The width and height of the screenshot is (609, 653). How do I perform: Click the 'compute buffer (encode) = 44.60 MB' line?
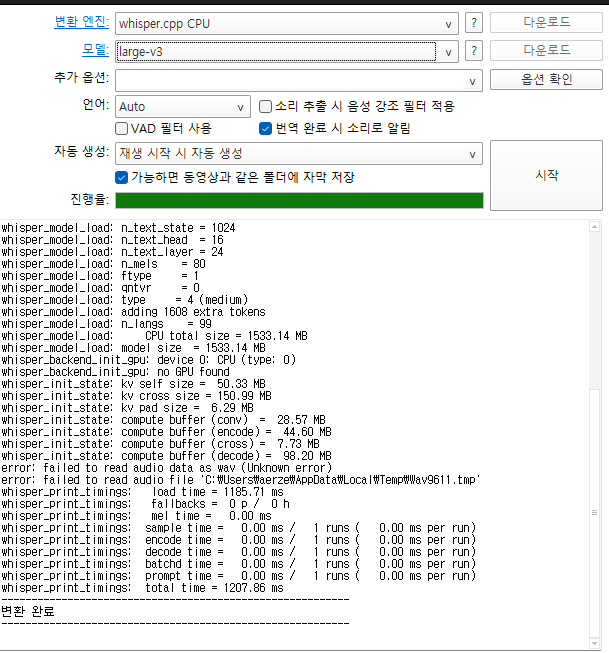(x=167, y=432)
